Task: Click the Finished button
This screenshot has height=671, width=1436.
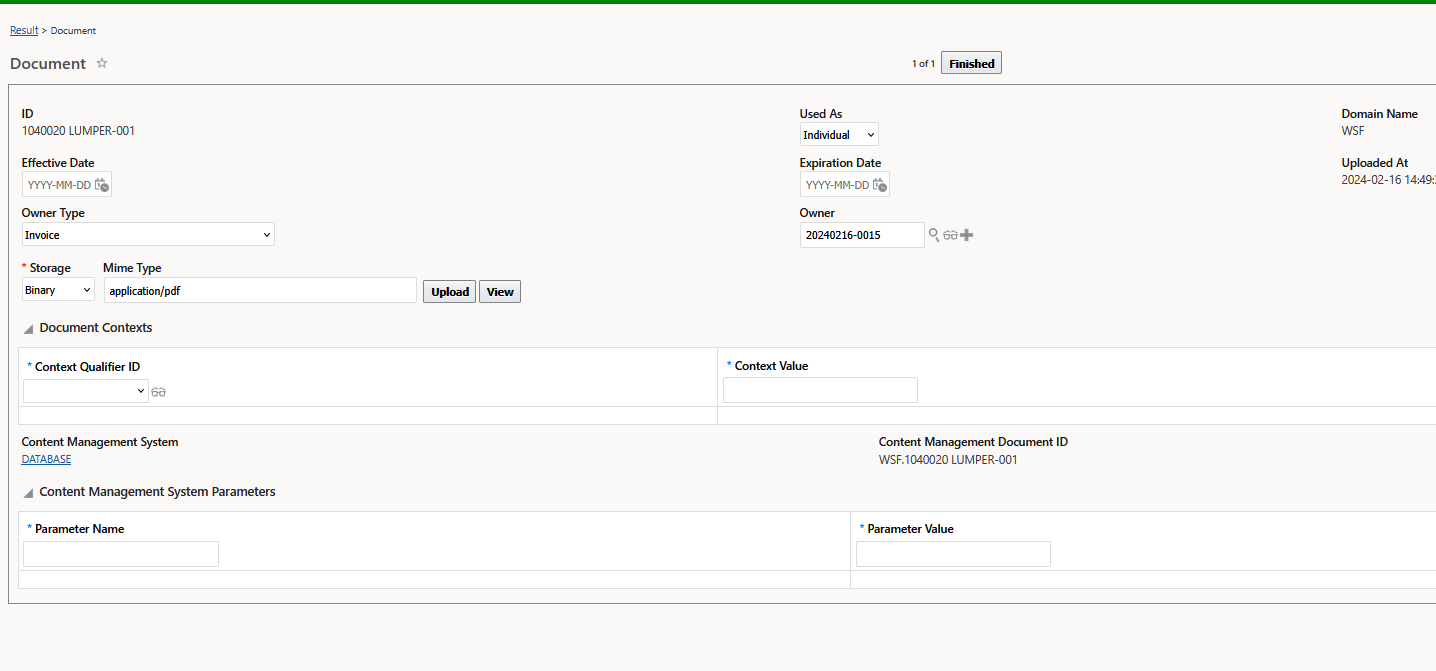Action: pos(971,63)
